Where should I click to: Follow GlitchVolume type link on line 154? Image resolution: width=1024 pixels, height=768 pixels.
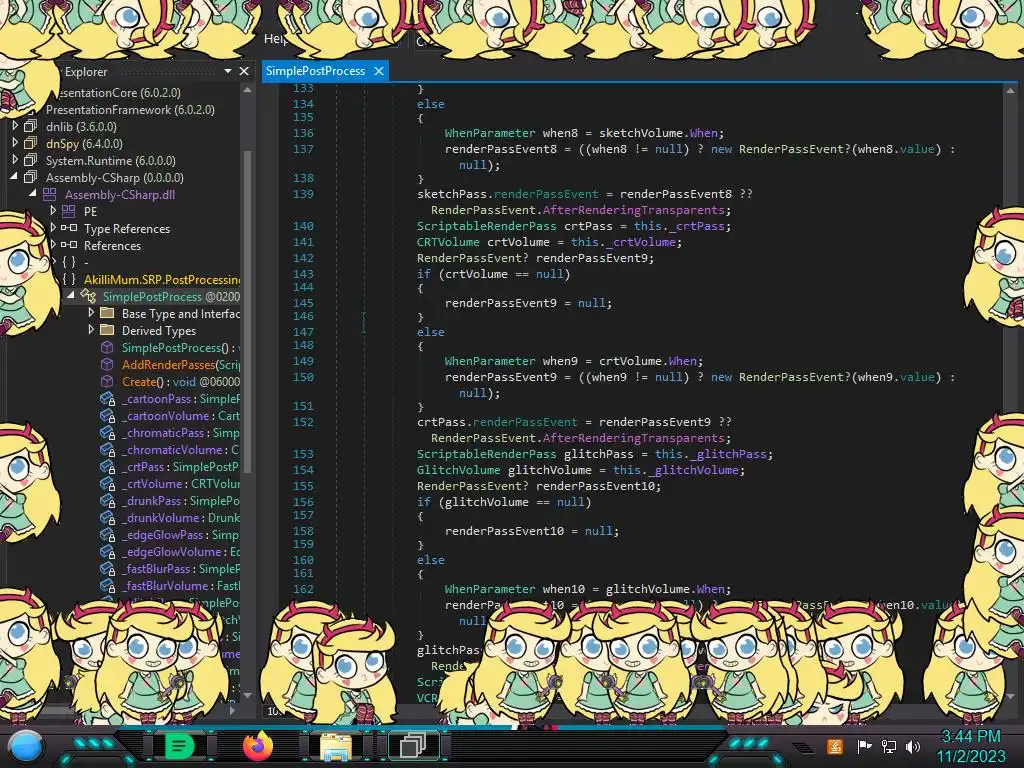coord(458,470)
